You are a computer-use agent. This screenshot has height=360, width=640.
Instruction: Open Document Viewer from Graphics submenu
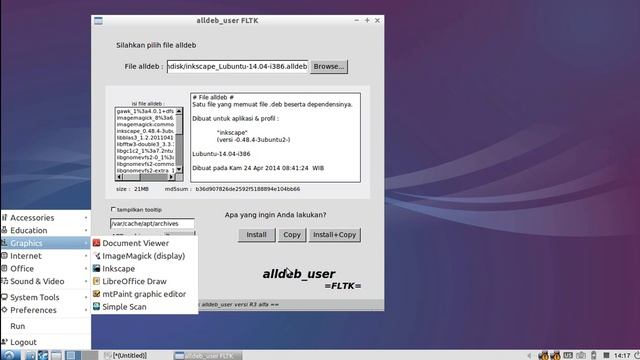point(144,243)
